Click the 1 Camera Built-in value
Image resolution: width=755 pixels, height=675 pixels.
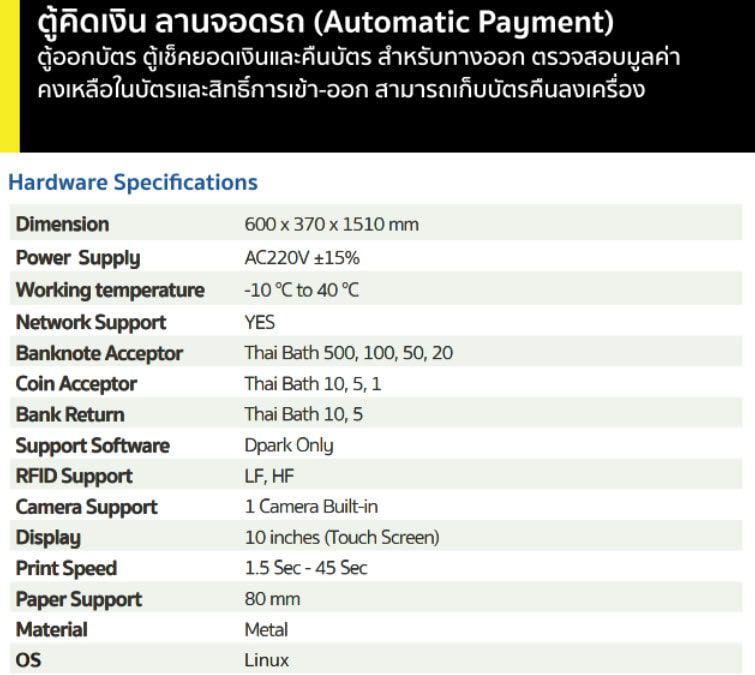tap(311, 507)
